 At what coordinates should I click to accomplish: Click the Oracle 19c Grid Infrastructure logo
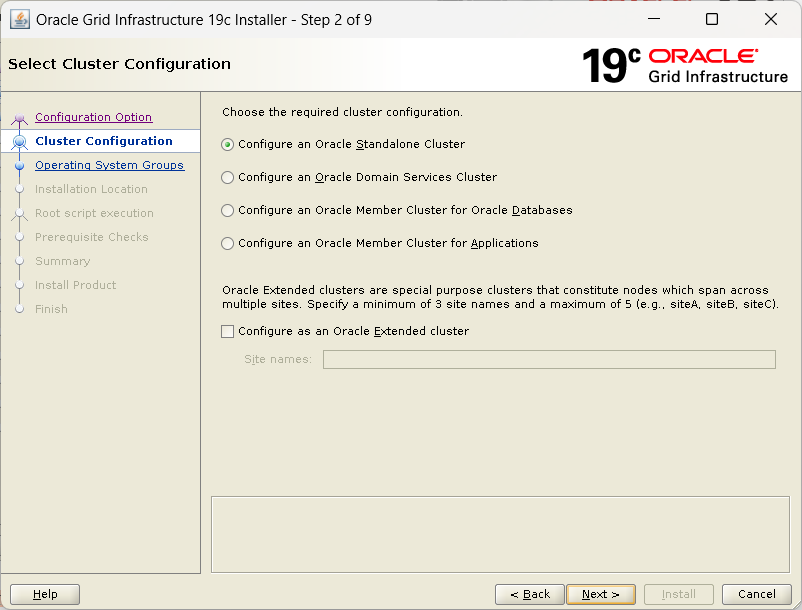pos(685,65)
